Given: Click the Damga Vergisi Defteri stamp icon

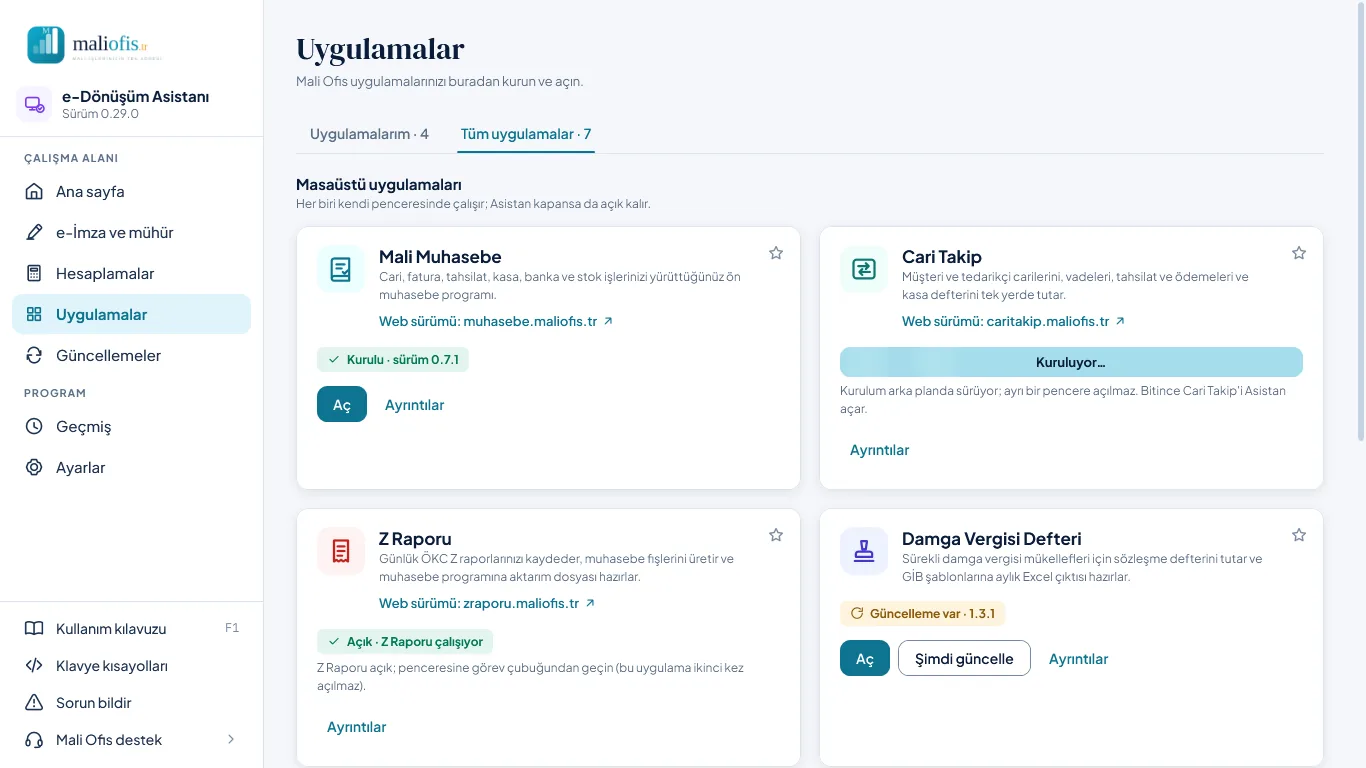Looking at the screenshot, I should pos(864,552).
